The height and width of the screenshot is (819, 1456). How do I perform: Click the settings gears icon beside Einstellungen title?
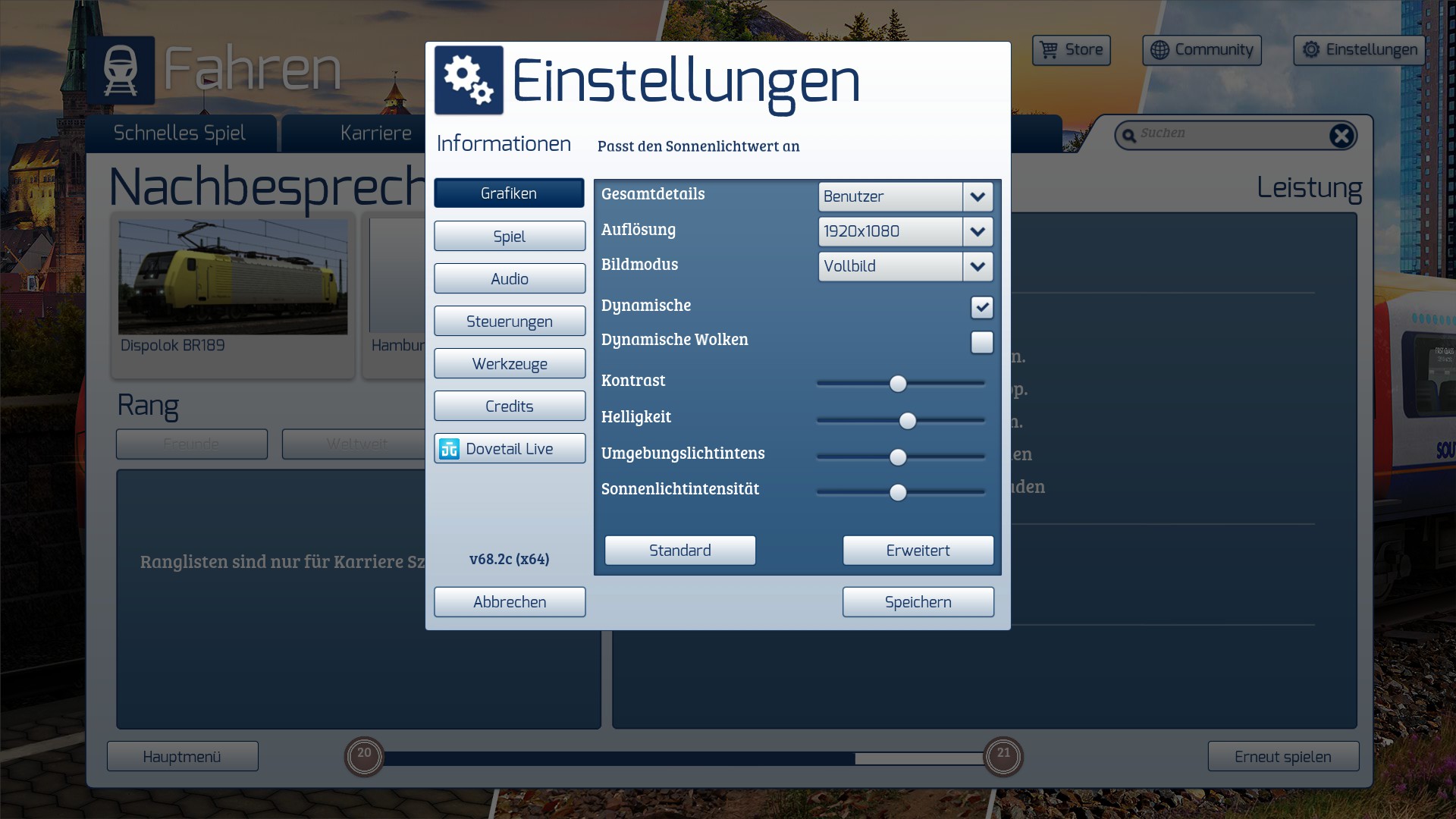(x=469, y=80)
